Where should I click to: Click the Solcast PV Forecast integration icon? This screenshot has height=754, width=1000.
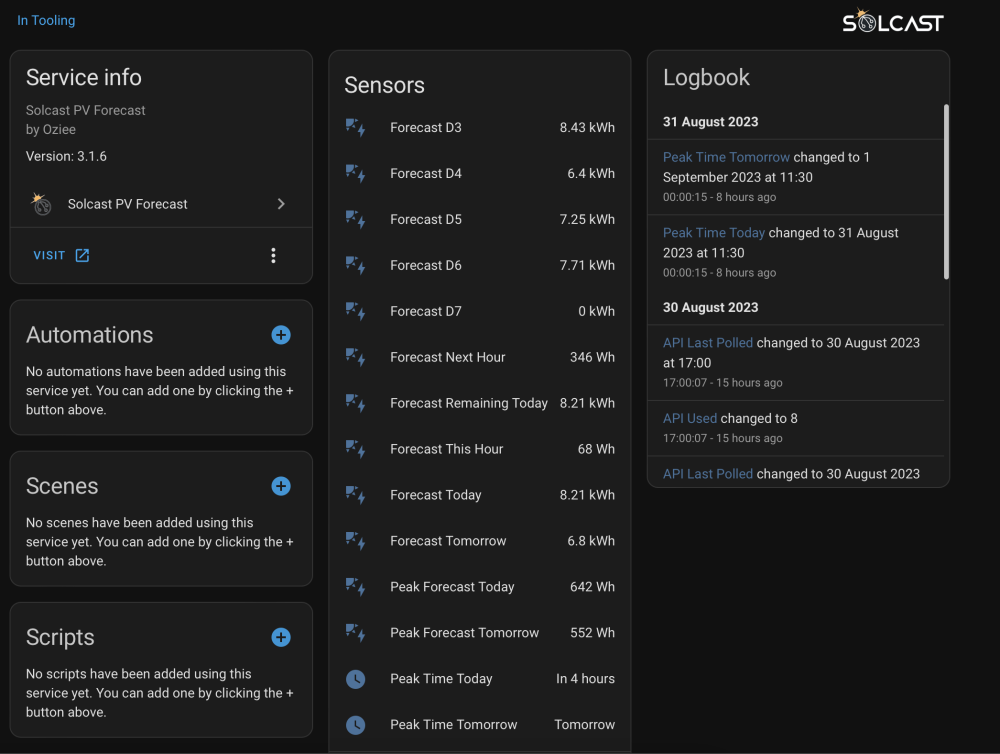(x=41, y=204)
